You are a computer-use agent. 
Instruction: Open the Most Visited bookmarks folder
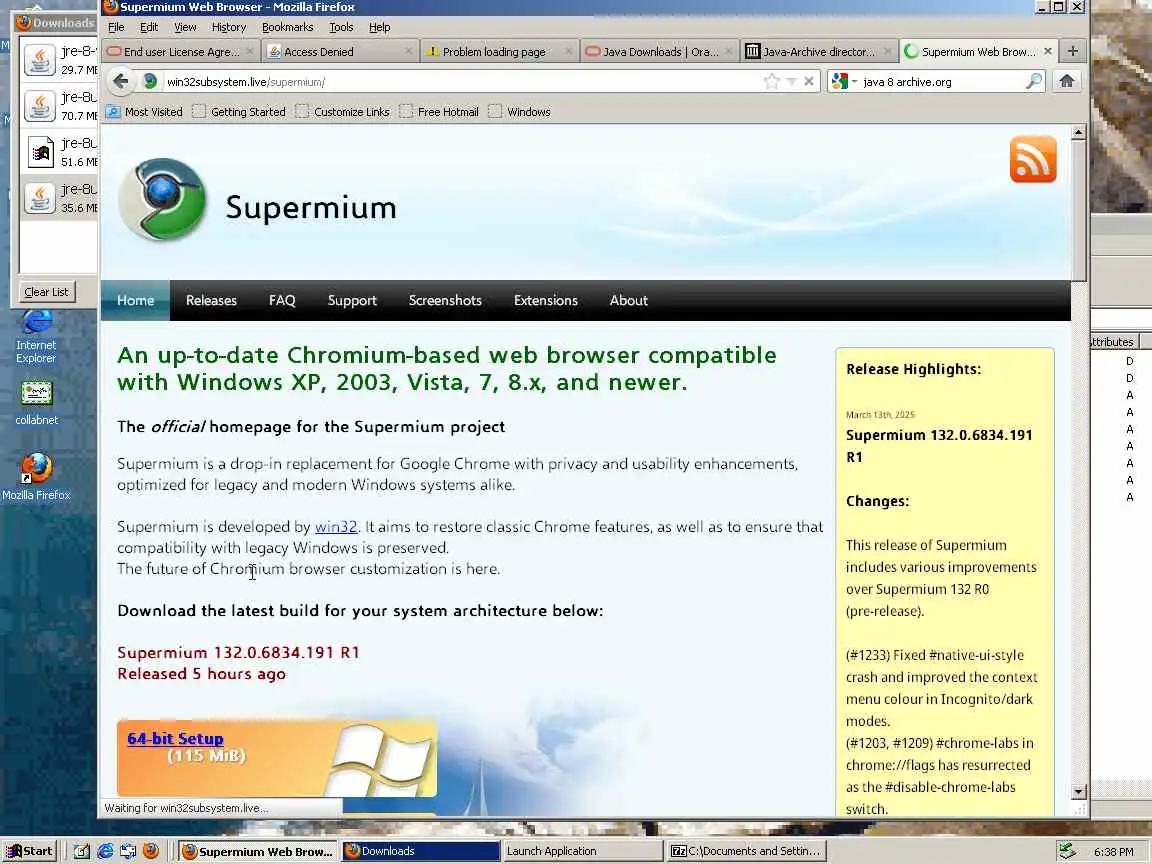[144, 112]
